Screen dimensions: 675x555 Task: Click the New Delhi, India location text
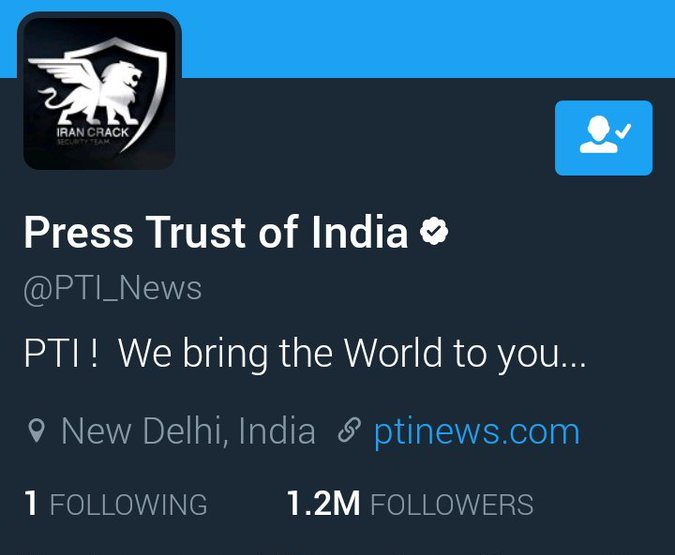click(188, 431)
